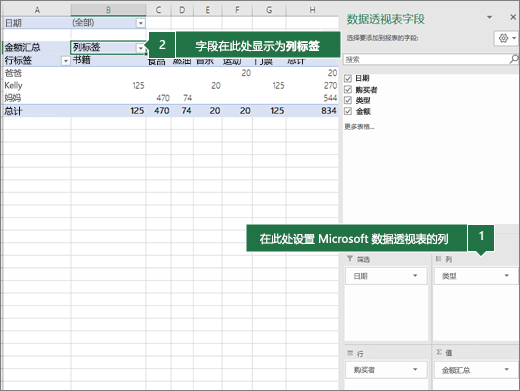The image size is (520, 391).
Task: Open the task pane options arrow
Action: click(x=489, y=17)
